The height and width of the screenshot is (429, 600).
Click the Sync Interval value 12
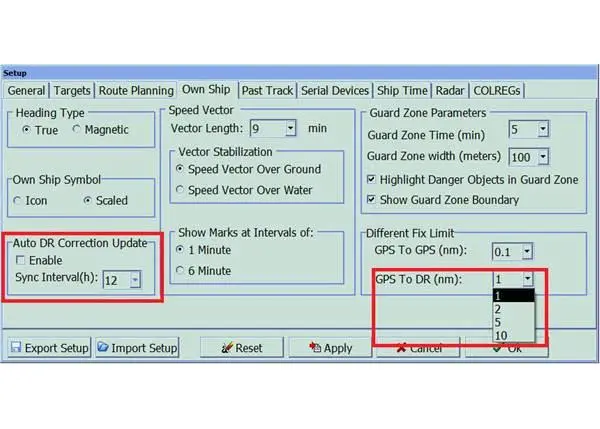pos(117,280)
